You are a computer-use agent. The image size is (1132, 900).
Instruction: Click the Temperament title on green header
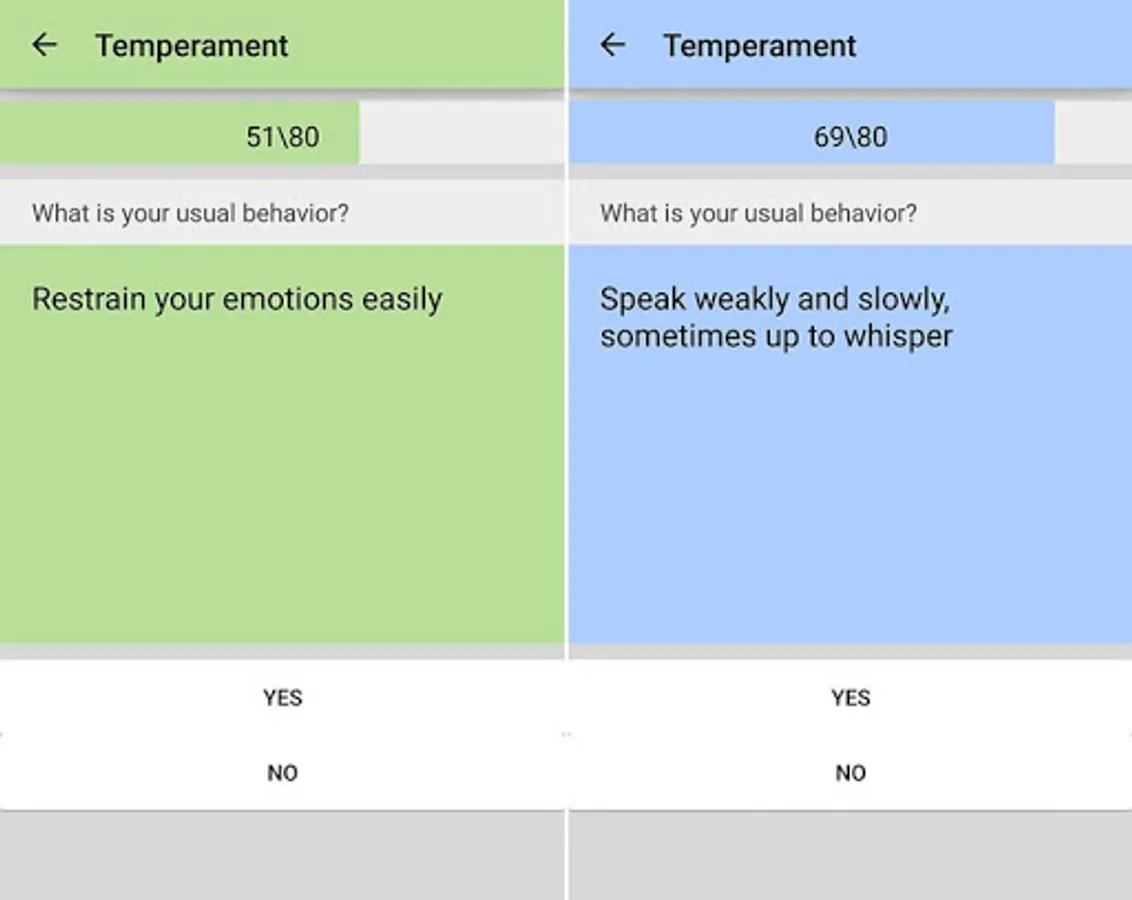coord(192,45)
